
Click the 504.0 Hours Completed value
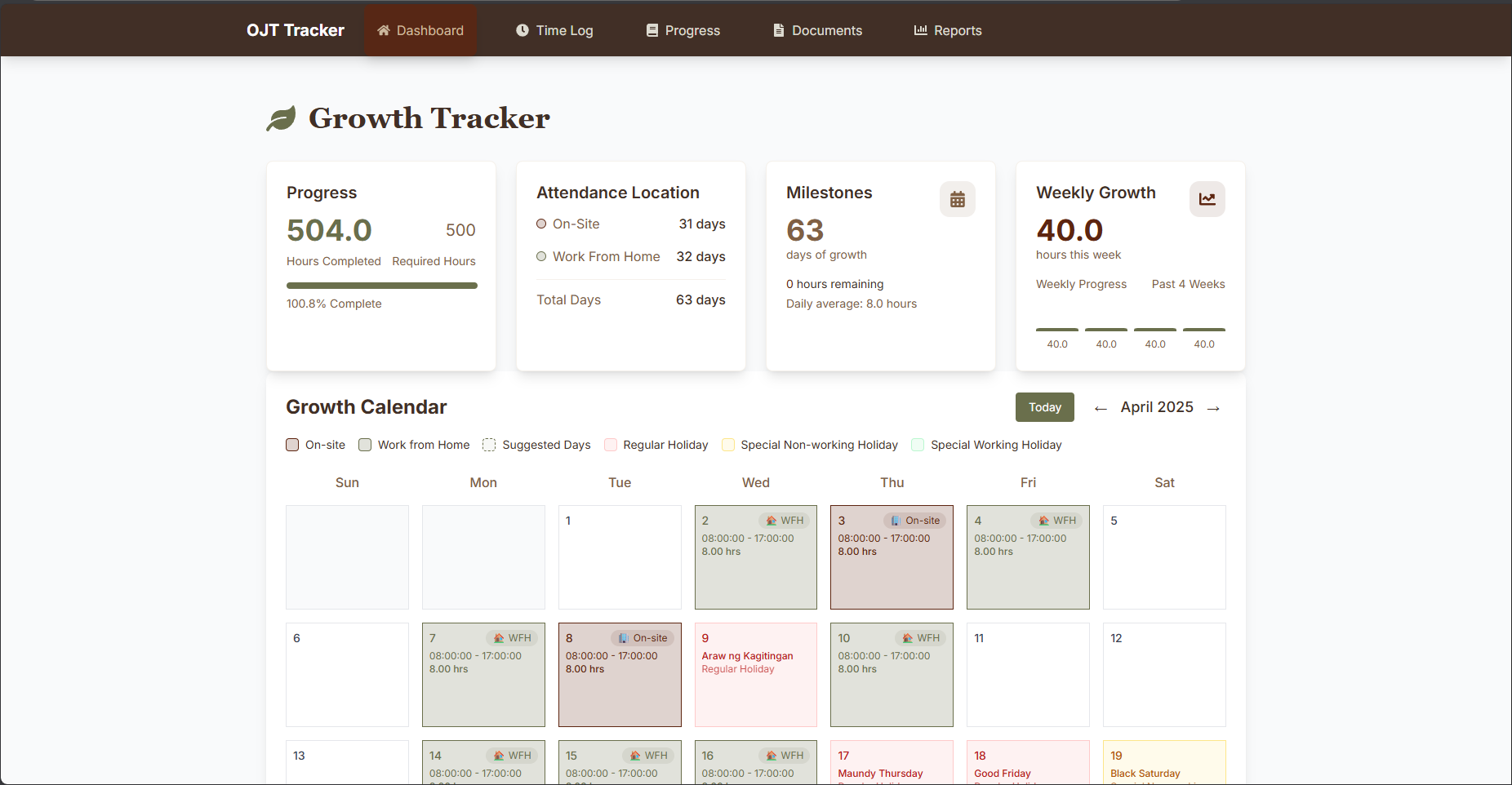(x=329, y=230)
